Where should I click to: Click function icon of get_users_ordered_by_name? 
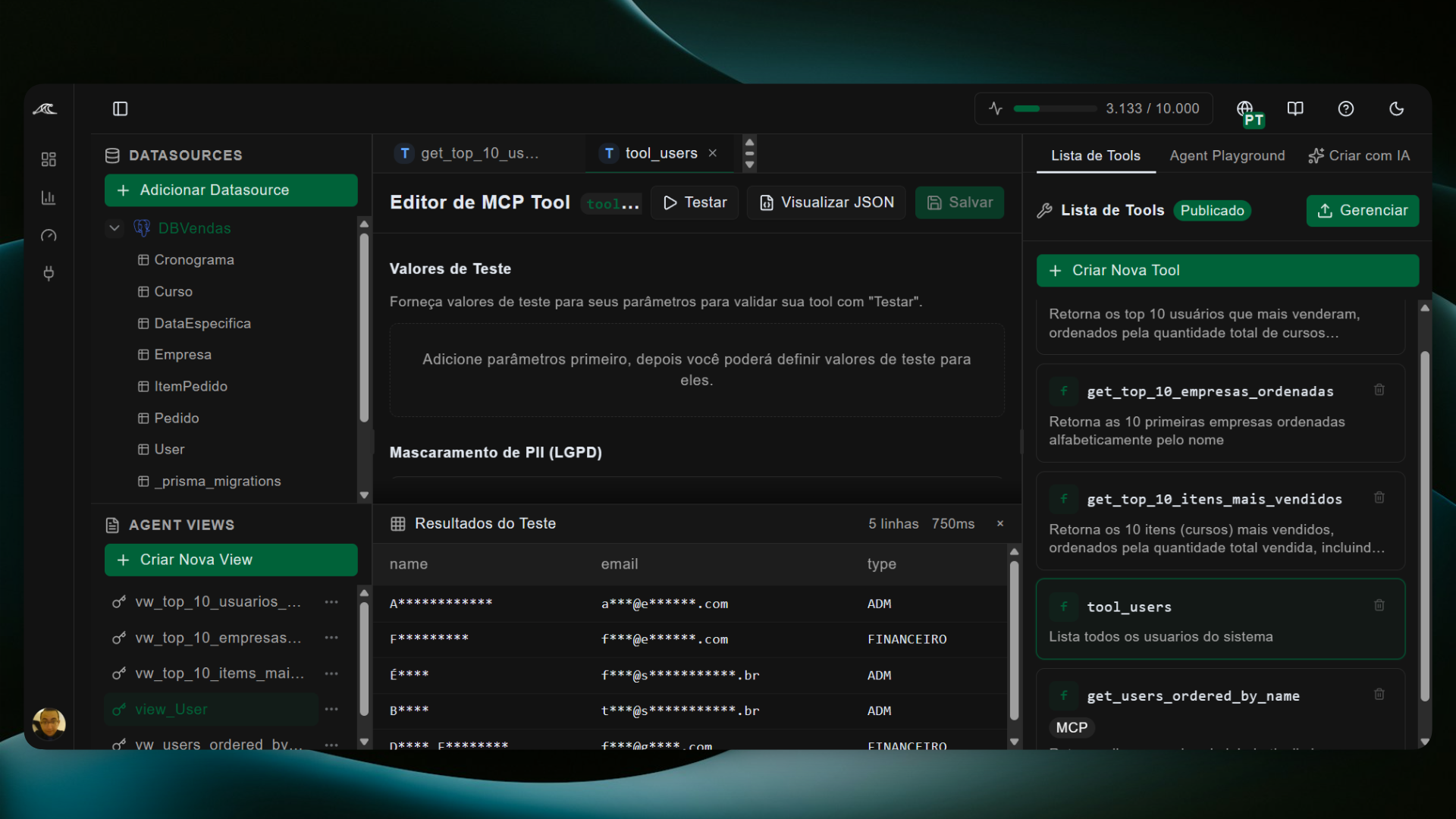click(x=1064, y=695)
